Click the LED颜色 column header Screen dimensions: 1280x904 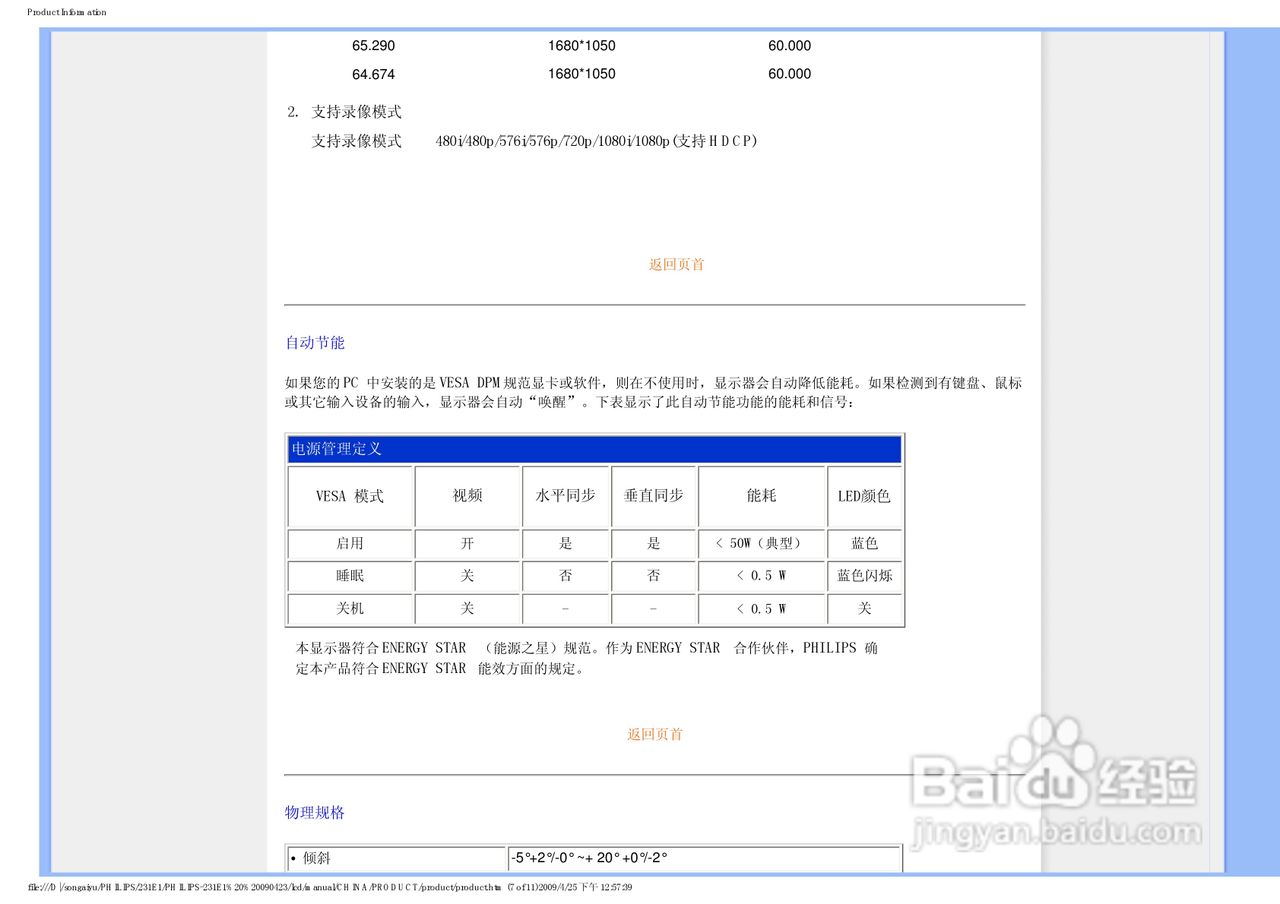pyautogui.click(x=864, y=496)
